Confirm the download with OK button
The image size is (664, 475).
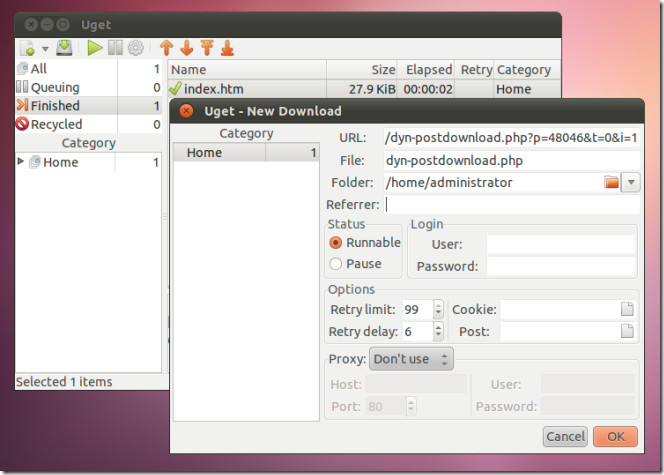pyautogui.click(x=615, y=436)
